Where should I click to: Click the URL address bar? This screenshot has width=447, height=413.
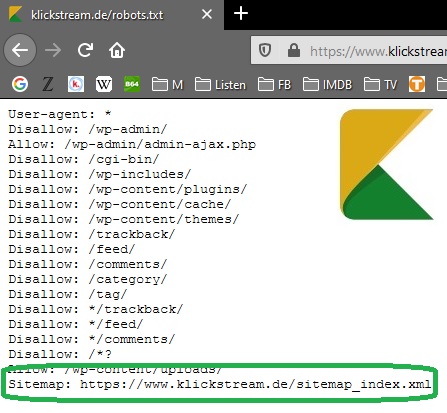[x=349, y=51]
